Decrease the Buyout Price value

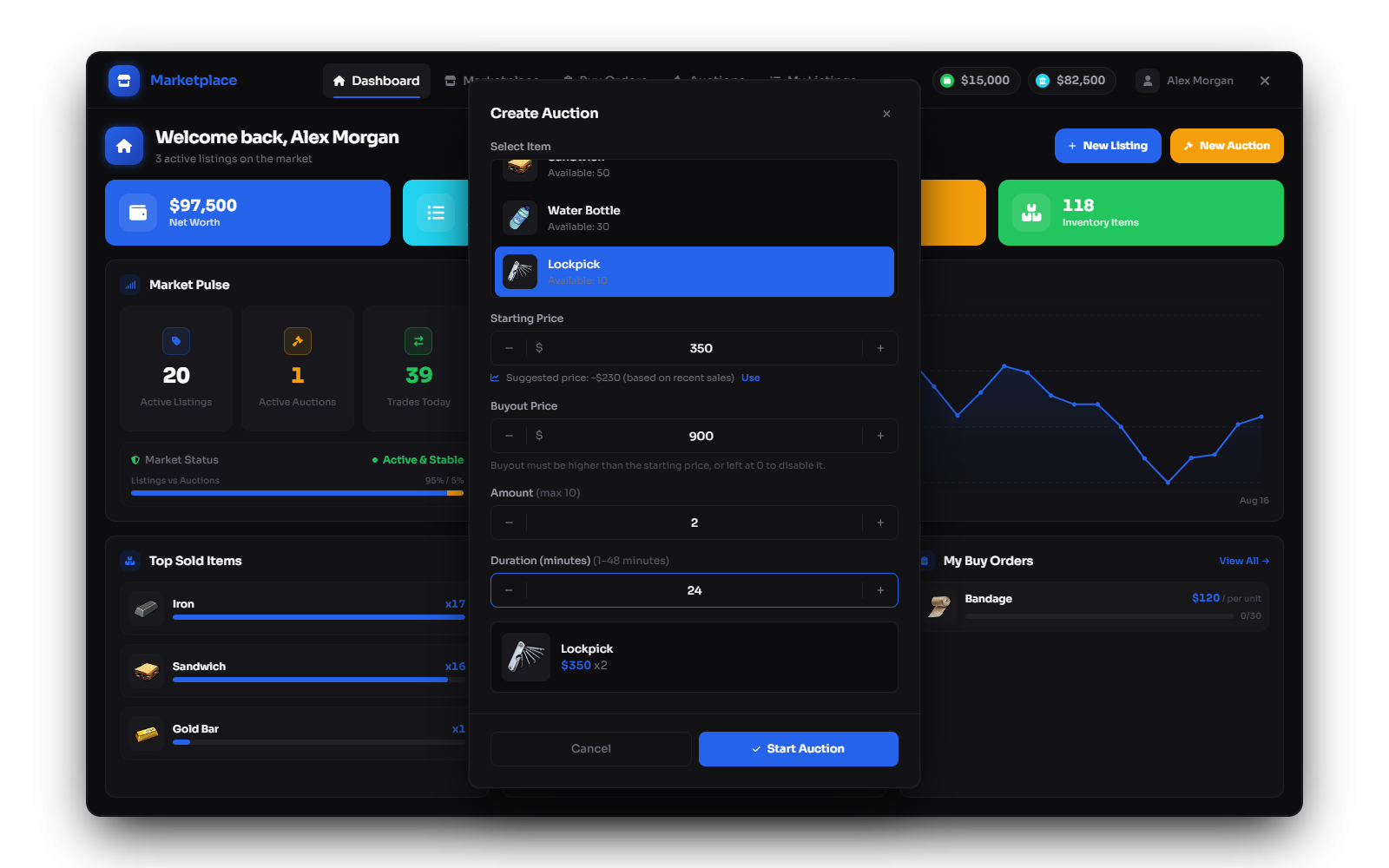(509, 436)
